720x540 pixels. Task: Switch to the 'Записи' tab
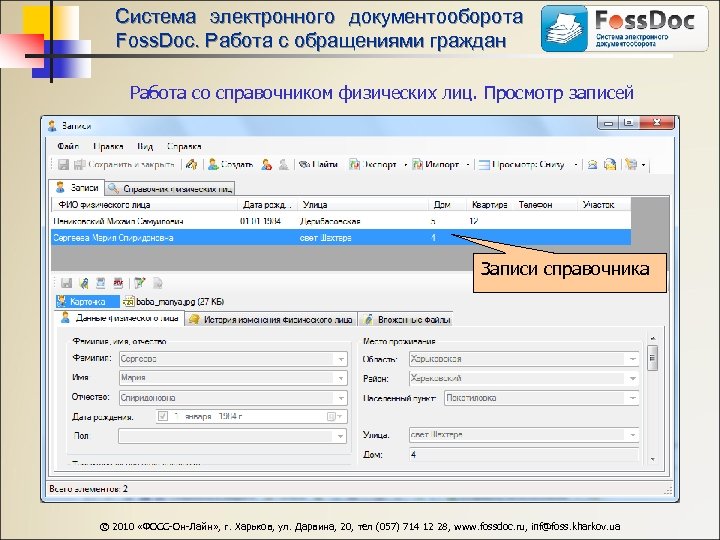pyautogui.click(x=77, y=188)
